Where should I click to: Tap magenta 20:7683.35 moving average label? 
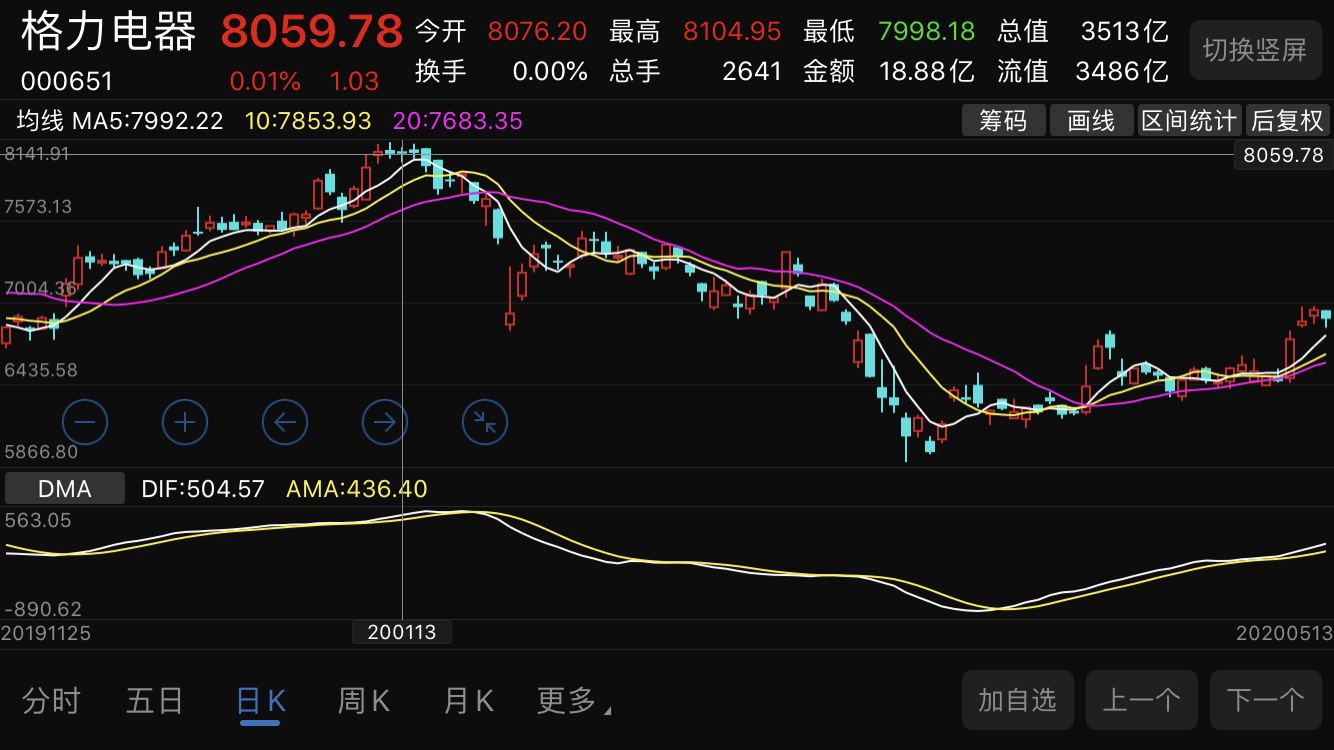point(458,121)
